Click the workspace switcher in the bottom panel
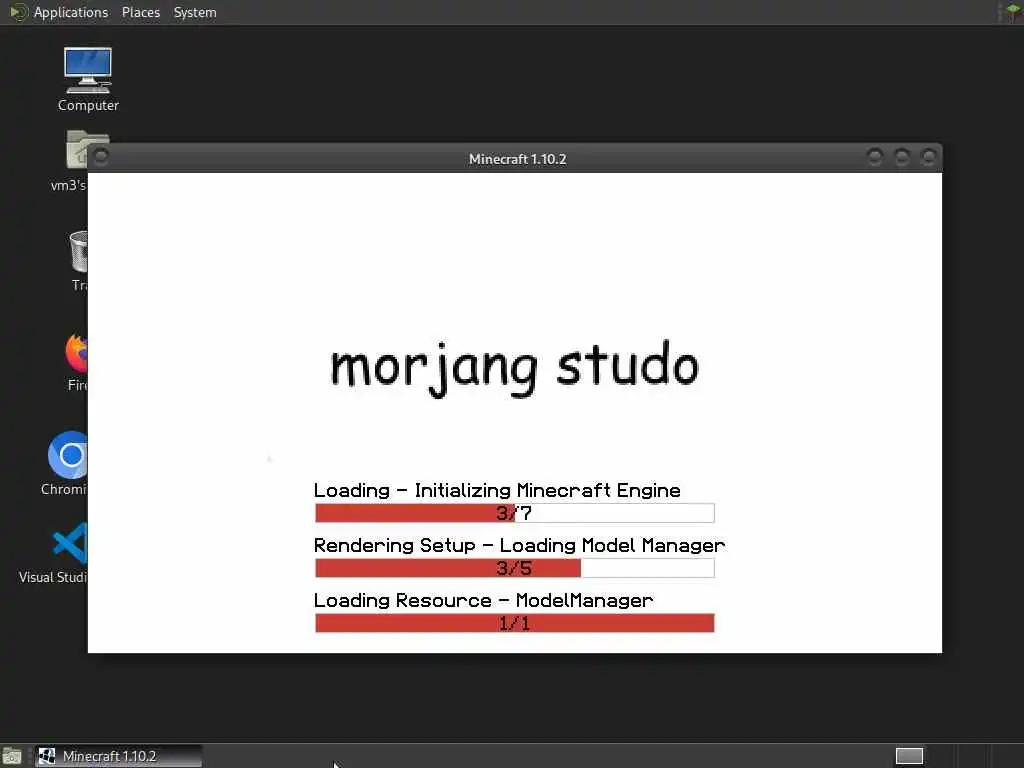Screen dimensions: 1024x768 point(909,756)
